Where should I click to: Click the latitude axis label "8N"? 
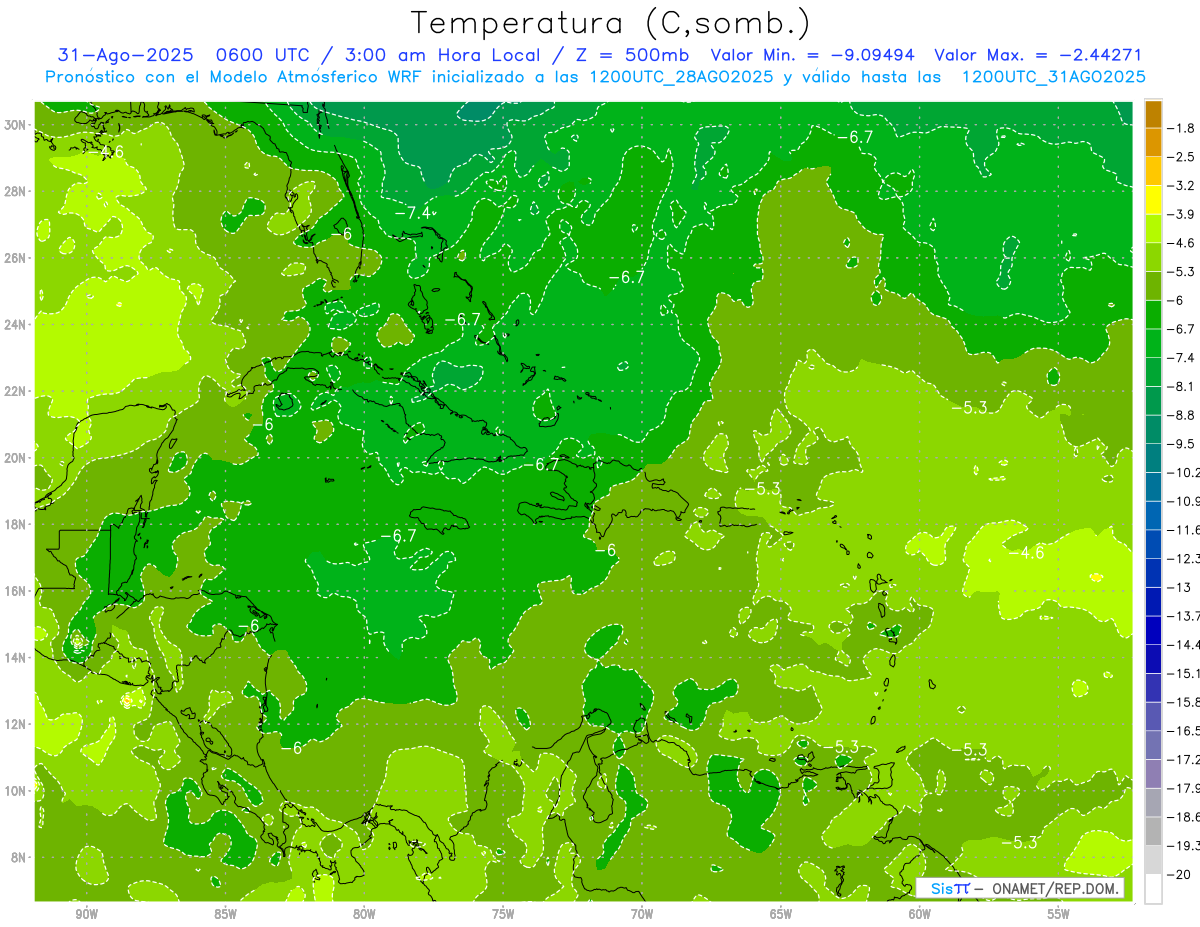[20, 857]
